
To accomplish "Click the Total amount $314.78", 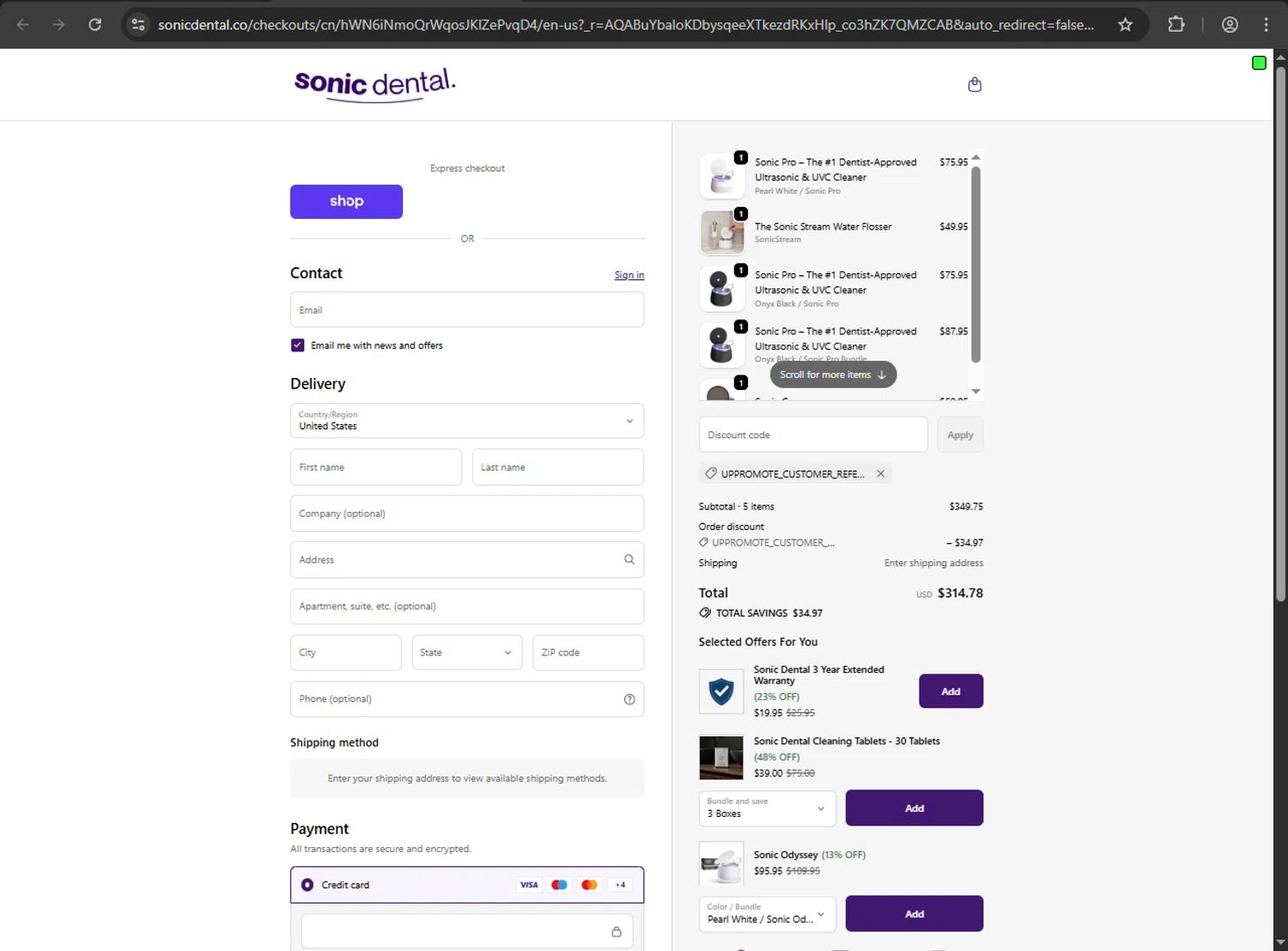I will click(x=960, y=593).
